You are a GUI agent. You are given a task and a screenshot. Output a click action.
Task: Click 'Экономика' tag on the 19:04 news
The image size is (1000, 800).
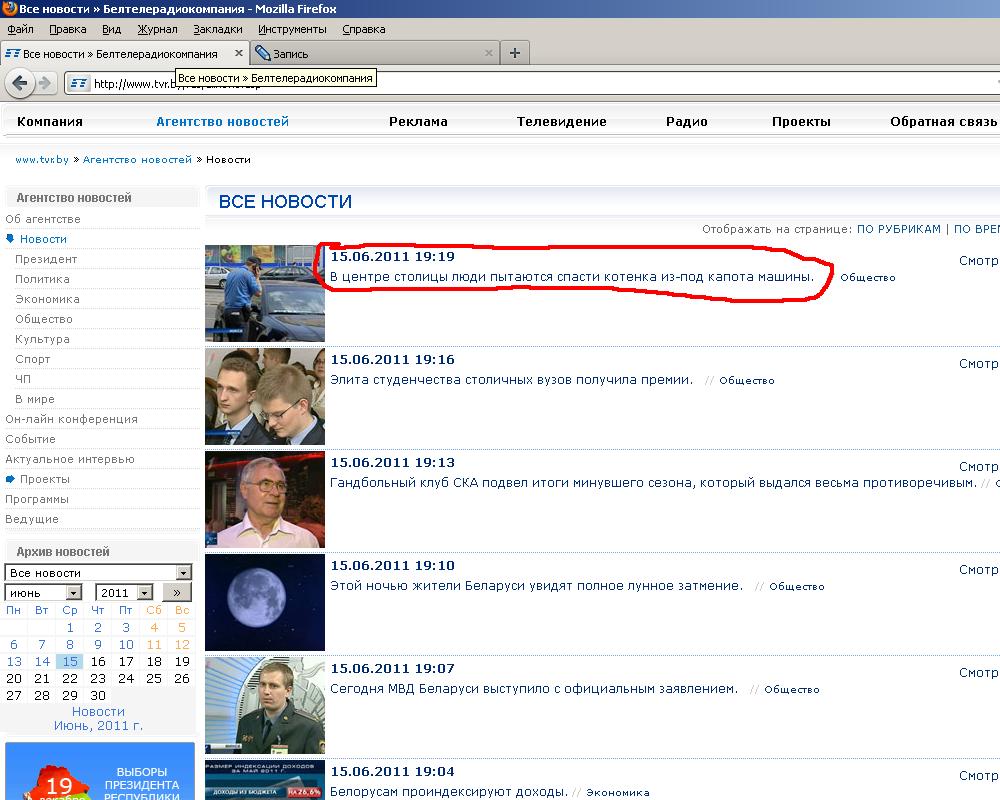(x=618, y=792)
